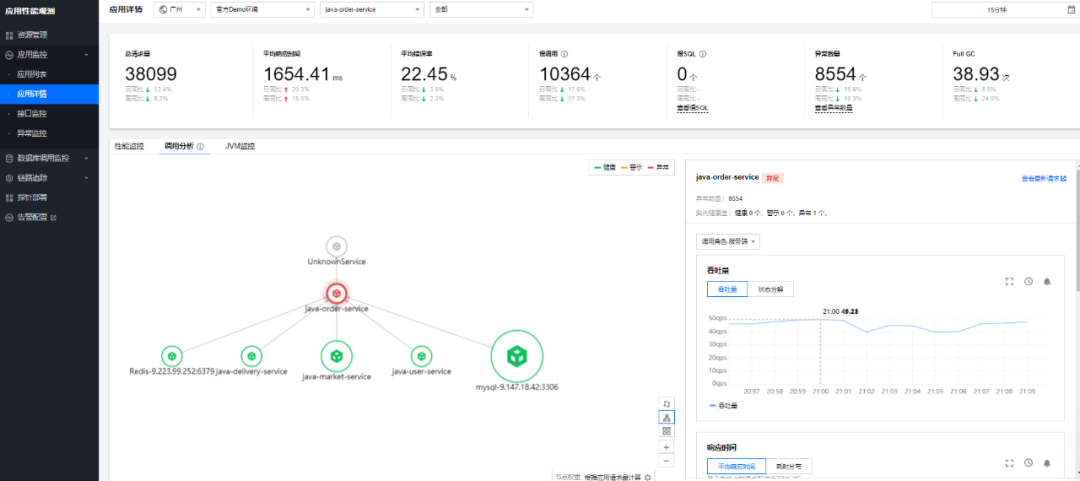
Task: Switch topology to grid layout icon
Action: tap(666, 431)
